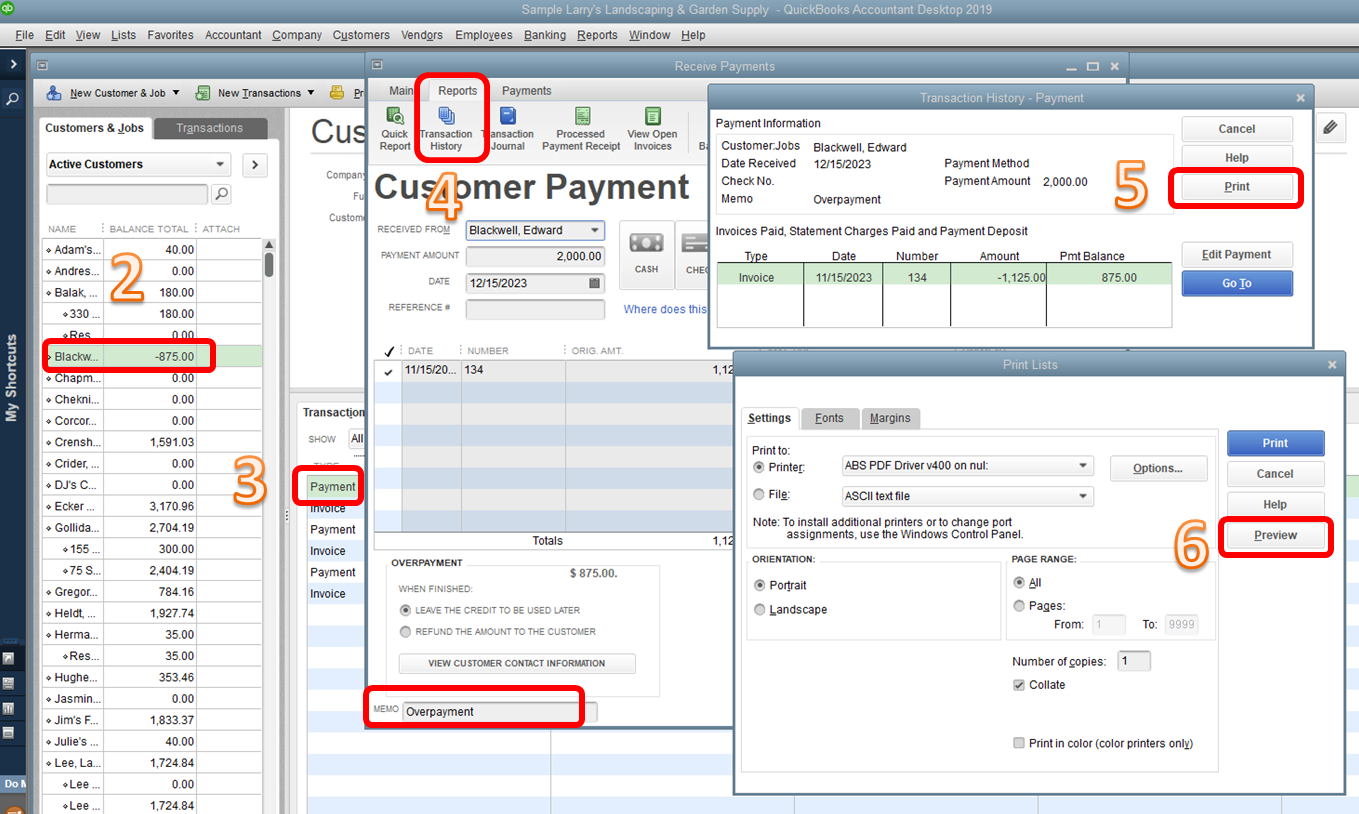Click the Date calendar picker
1359x814 pixels.
[595, 282]
